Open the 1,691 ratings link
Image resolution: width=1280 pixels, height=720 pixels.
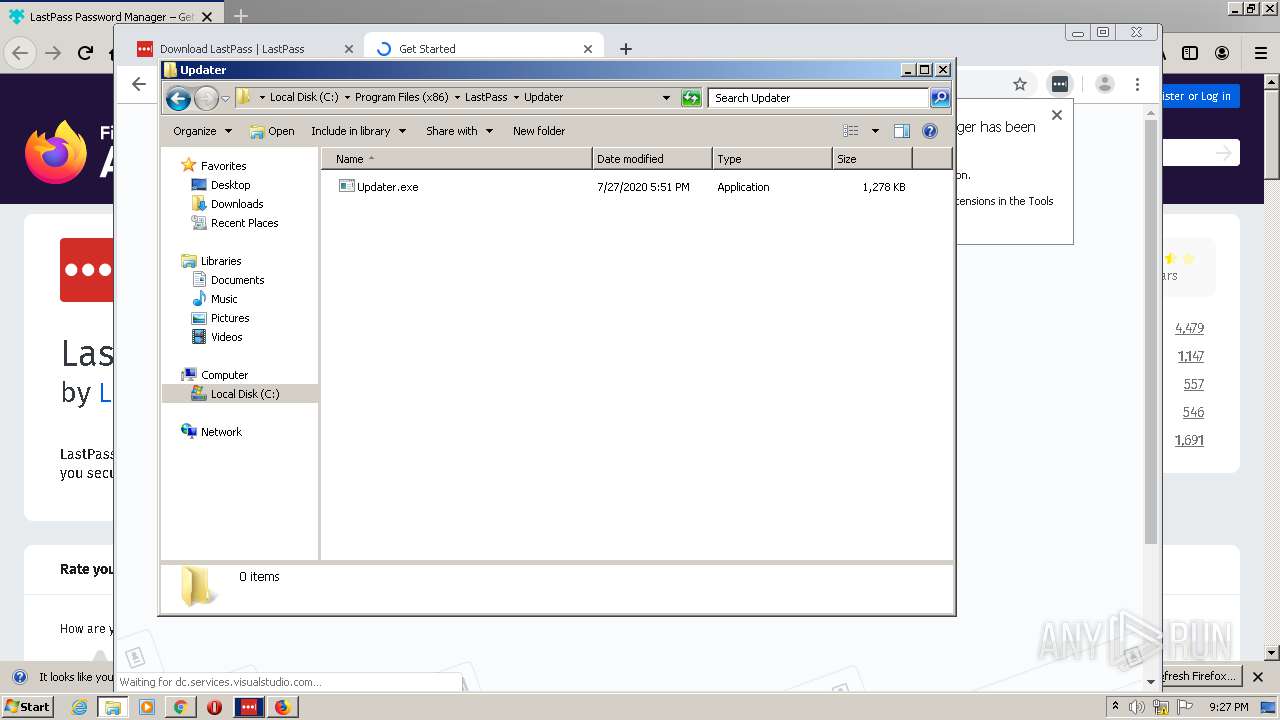tap(1190, 440)
